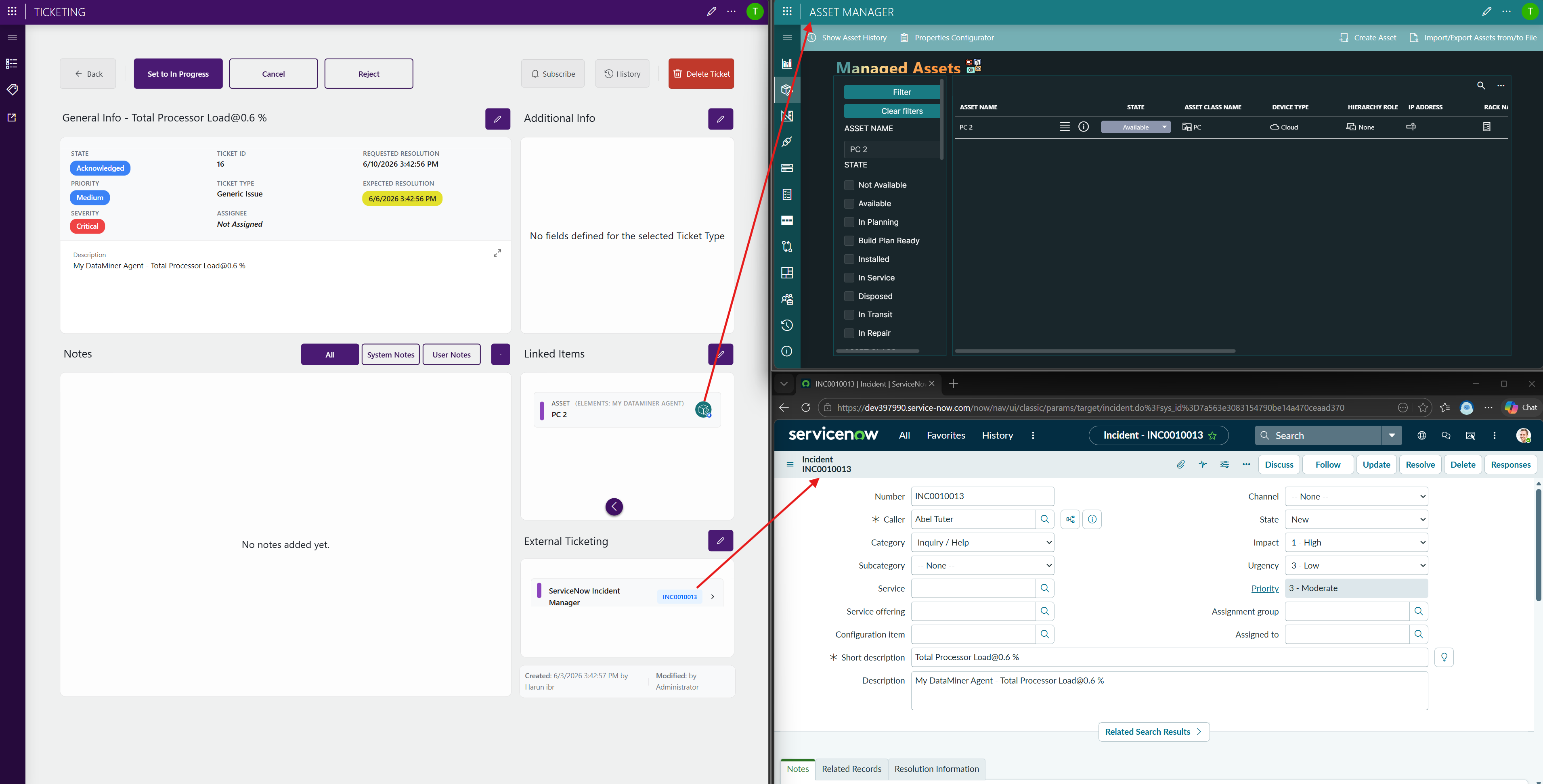Screen dimensions: 1543x784
Task: Show related incidents icon next to Caller
Action: tap(1070, 519)
